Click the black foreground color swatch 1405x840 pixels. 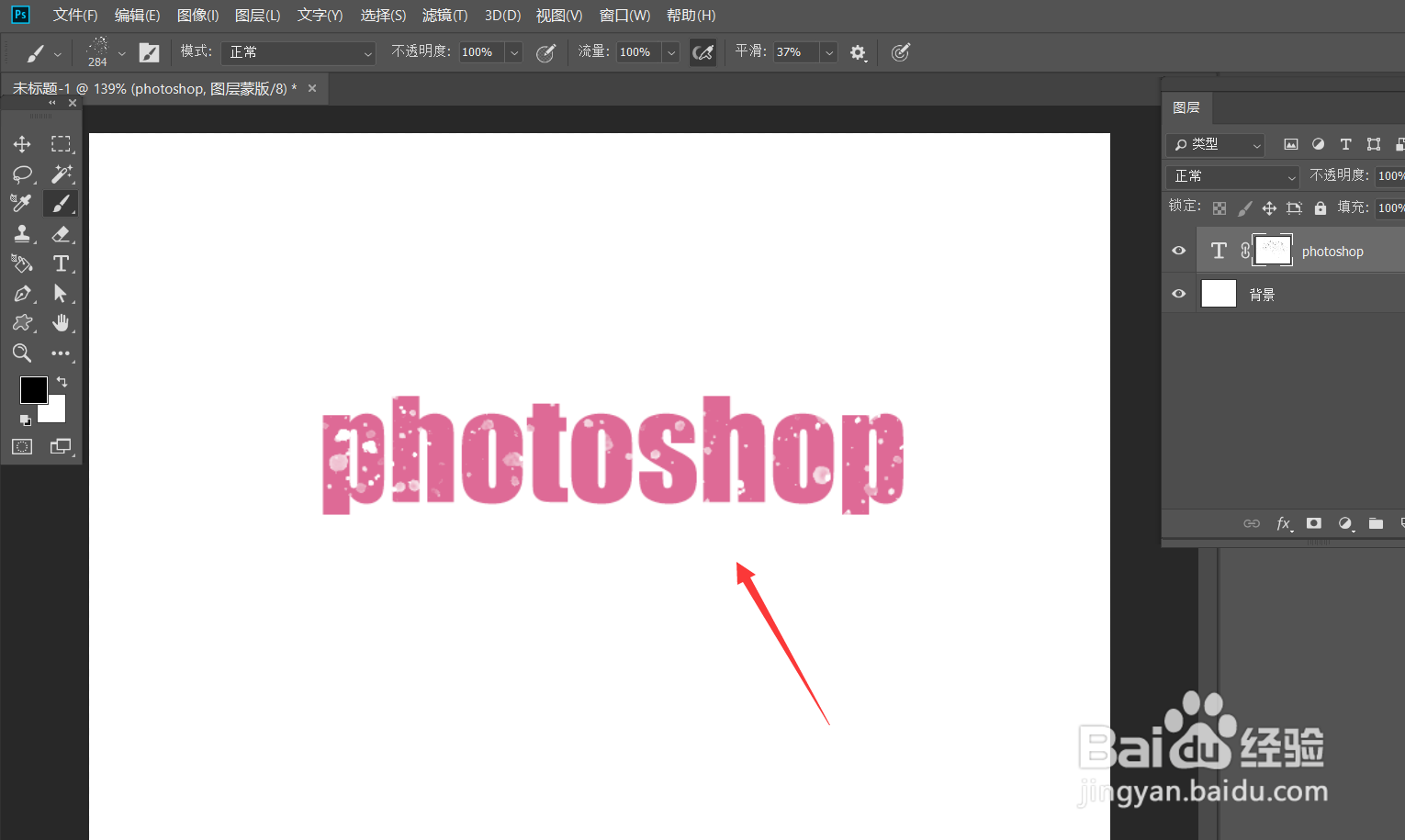(x=32, y=389)
